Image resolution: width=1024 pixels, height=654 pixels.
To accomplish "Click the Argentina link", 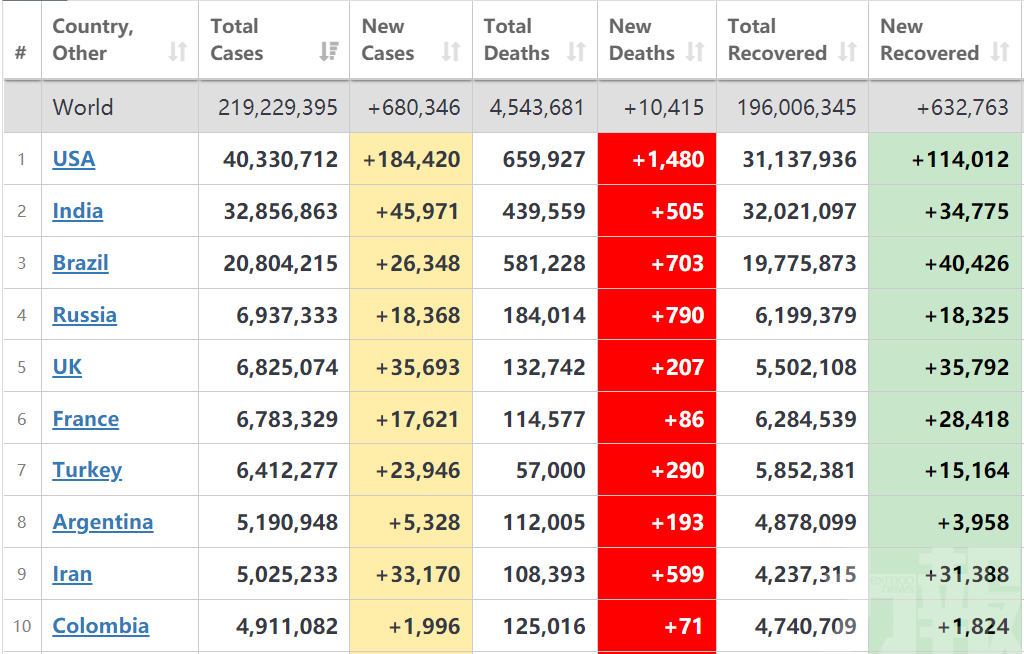I will click(103, 522).
